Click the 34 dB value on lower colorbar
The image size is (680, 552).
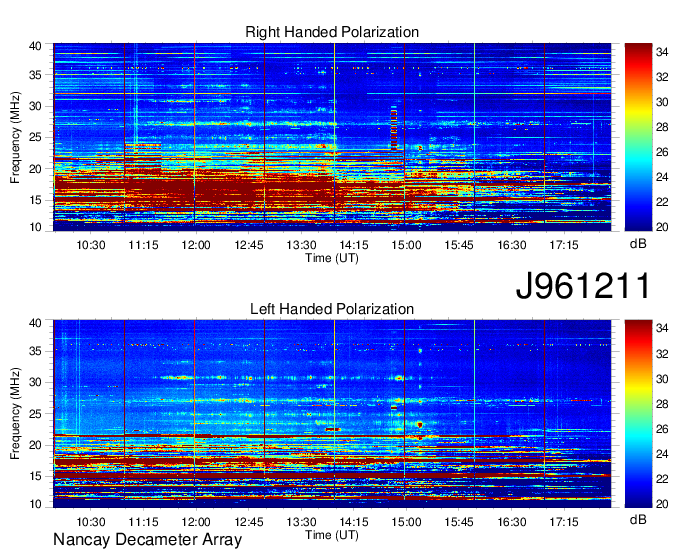[x=662, y=329]
